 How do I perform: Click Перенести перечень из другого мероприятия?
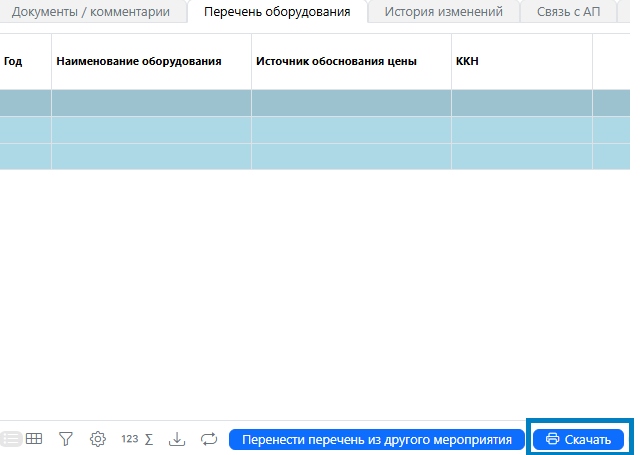click(377, 439)
